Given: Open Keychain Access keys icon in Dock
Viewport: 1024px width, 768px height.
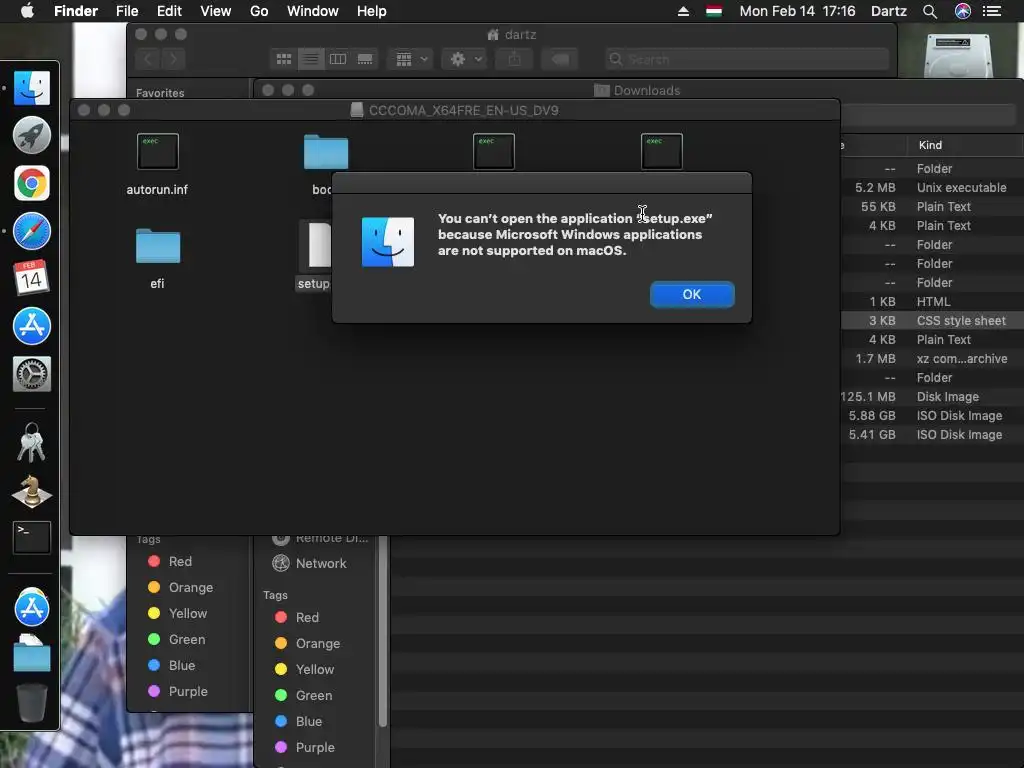Looking at the screenshot, I should pyautogui.click(x=31, y=442).
